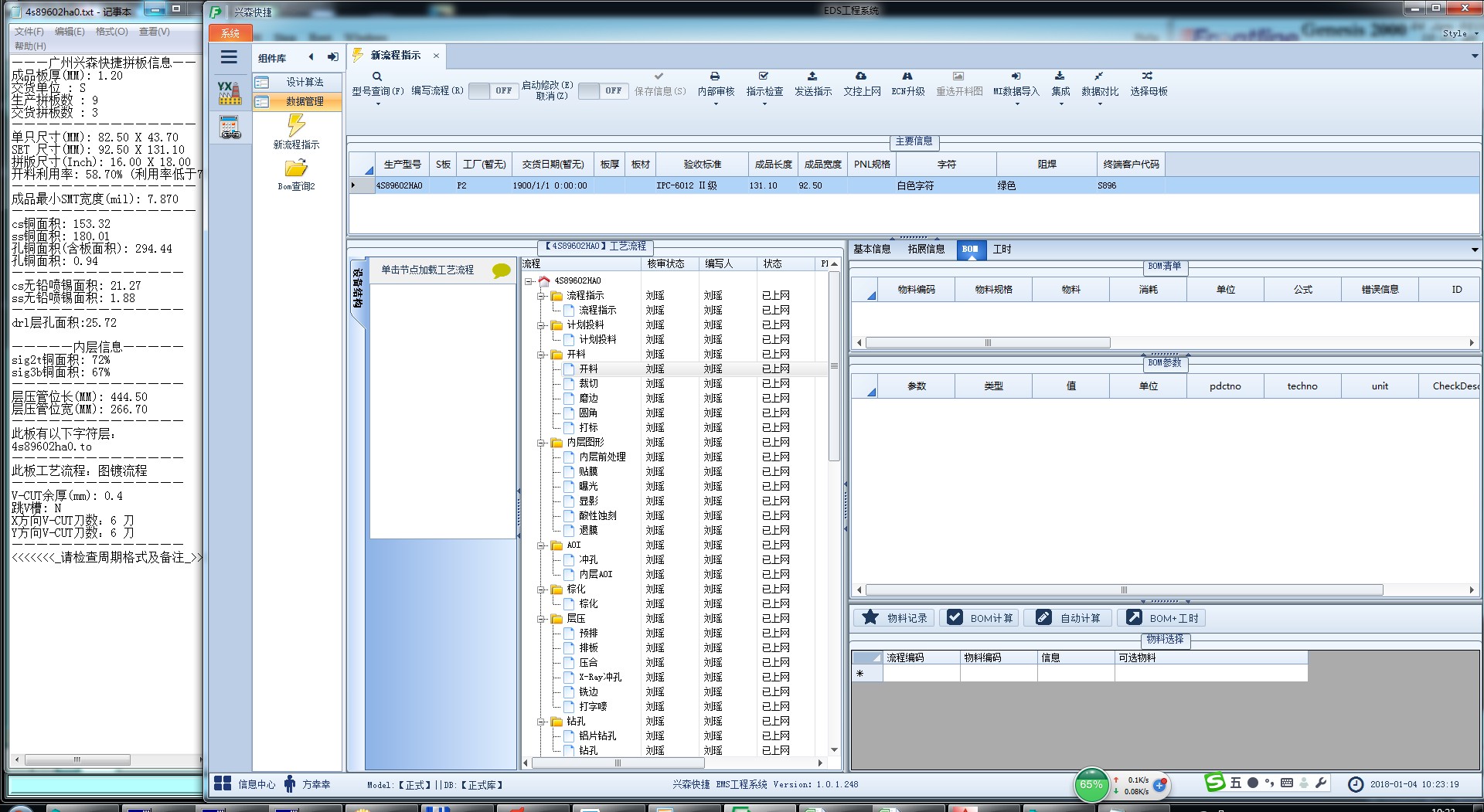Toggle 编写流程 OFF switch
Screen dimensions: 1484x812
click(493, 90)
